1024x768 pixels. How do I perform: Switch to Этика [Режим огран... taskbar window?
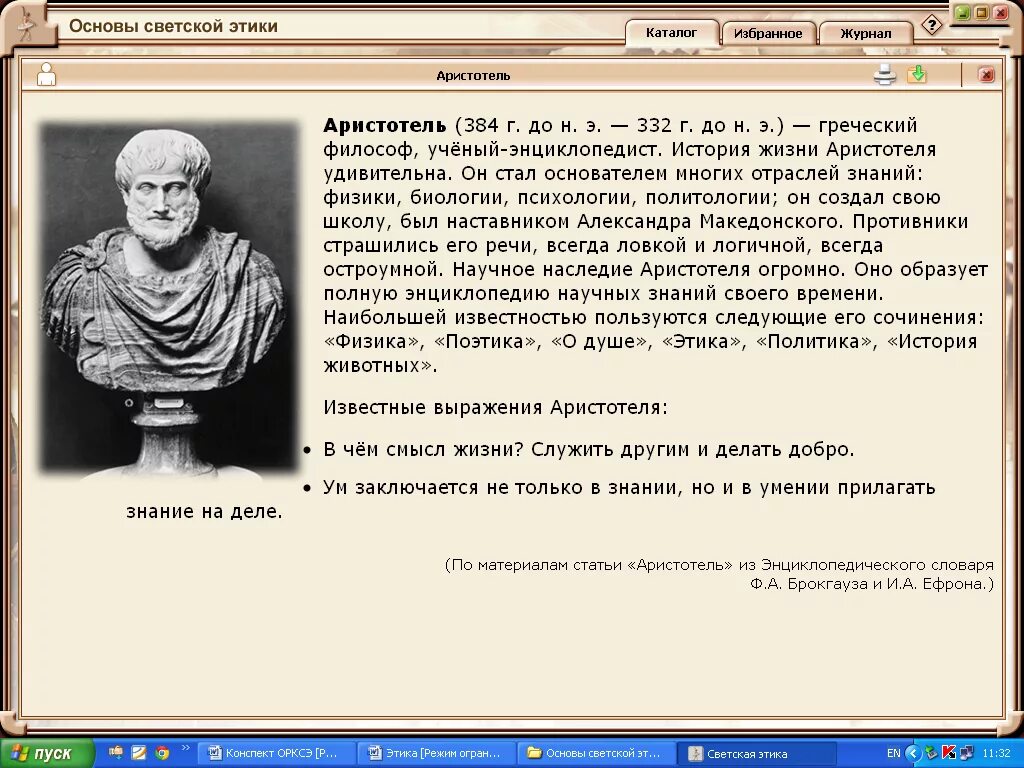(x=436, y=753)
